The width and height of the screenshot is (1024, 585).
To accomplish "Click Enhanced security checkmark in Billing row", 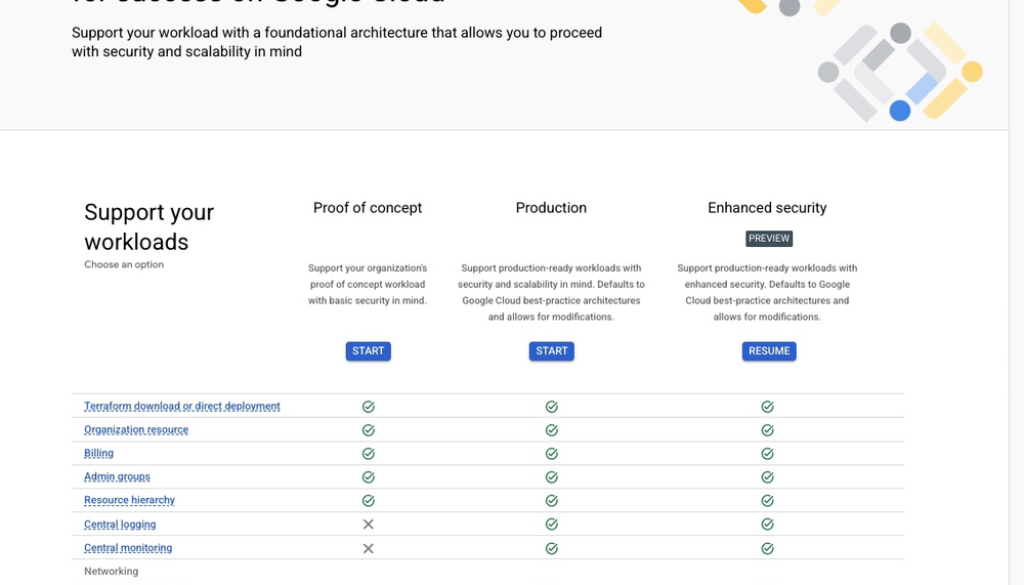I will pyautogui.click(x=767, y=454).
